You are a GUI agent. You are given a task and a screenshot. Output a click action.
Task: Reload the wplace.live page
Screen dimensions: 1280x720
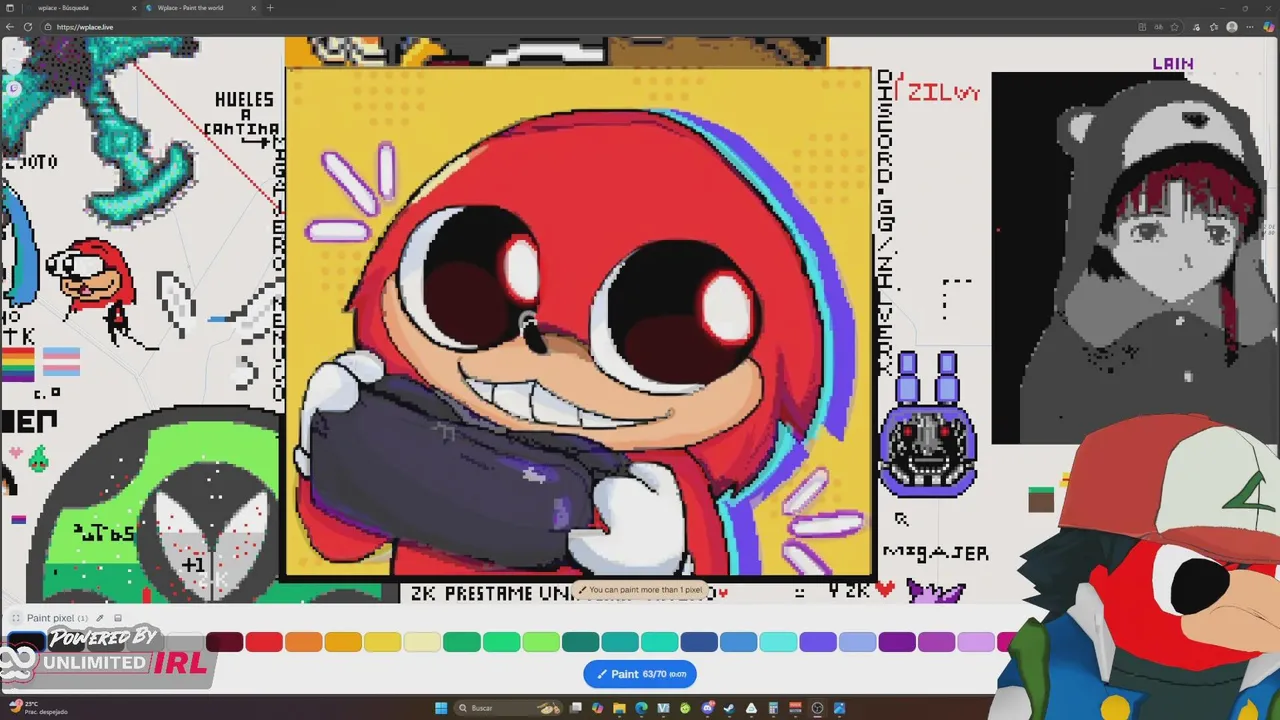(28, 27)
